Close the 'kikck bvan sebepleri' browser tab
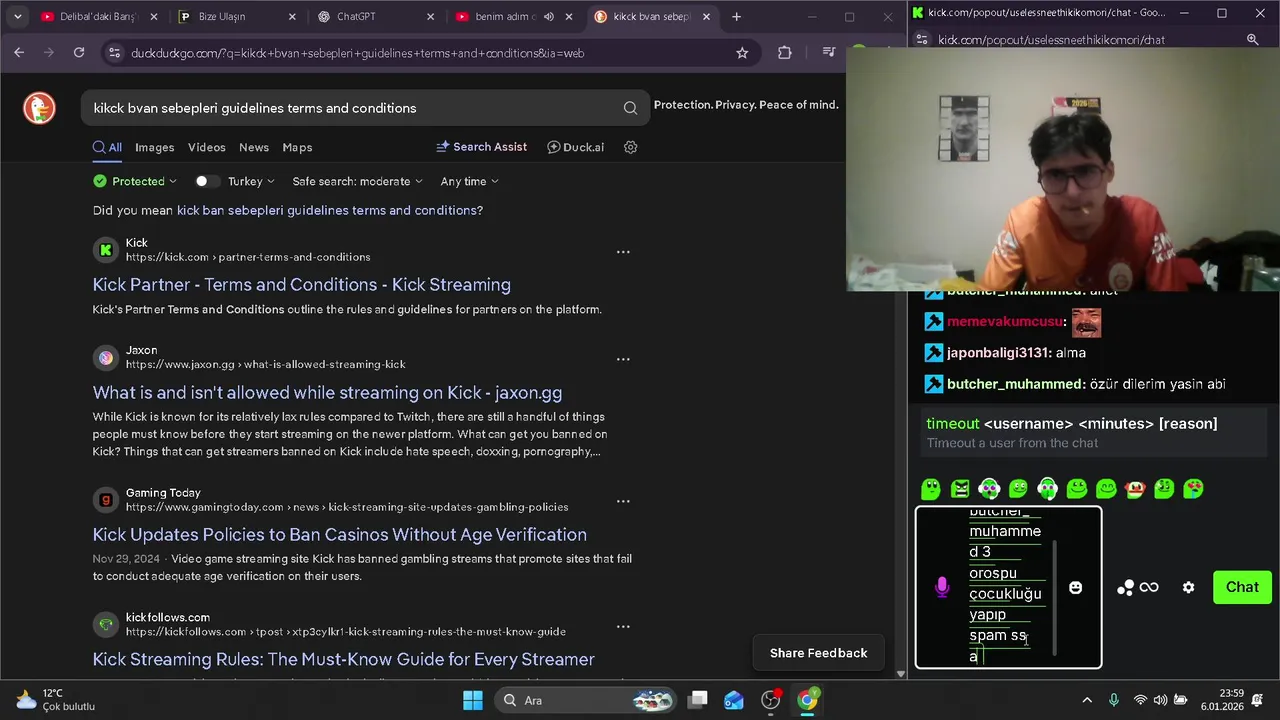 click(x=706, y=17)
